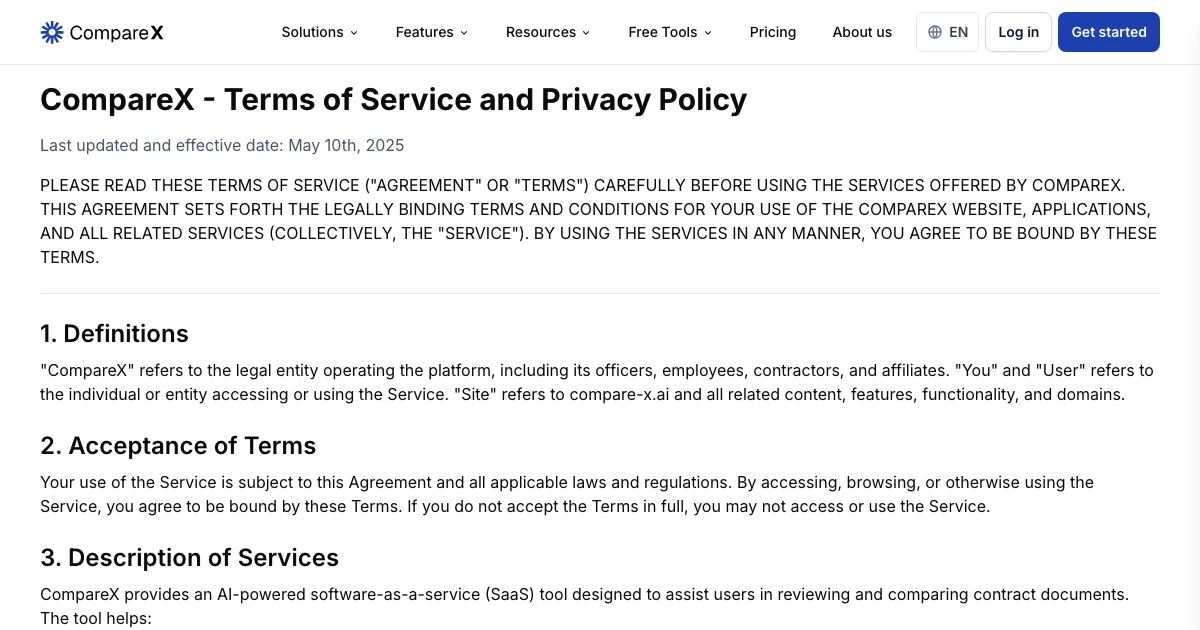Click the CompareX snowflake logo icon

52,32
